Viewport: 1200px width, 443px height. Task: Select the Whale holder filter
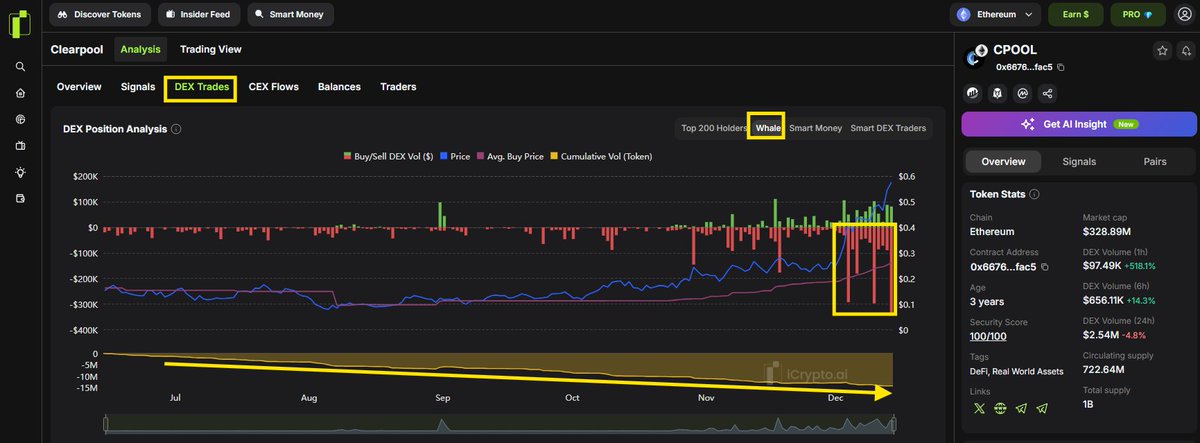point(768,127)
